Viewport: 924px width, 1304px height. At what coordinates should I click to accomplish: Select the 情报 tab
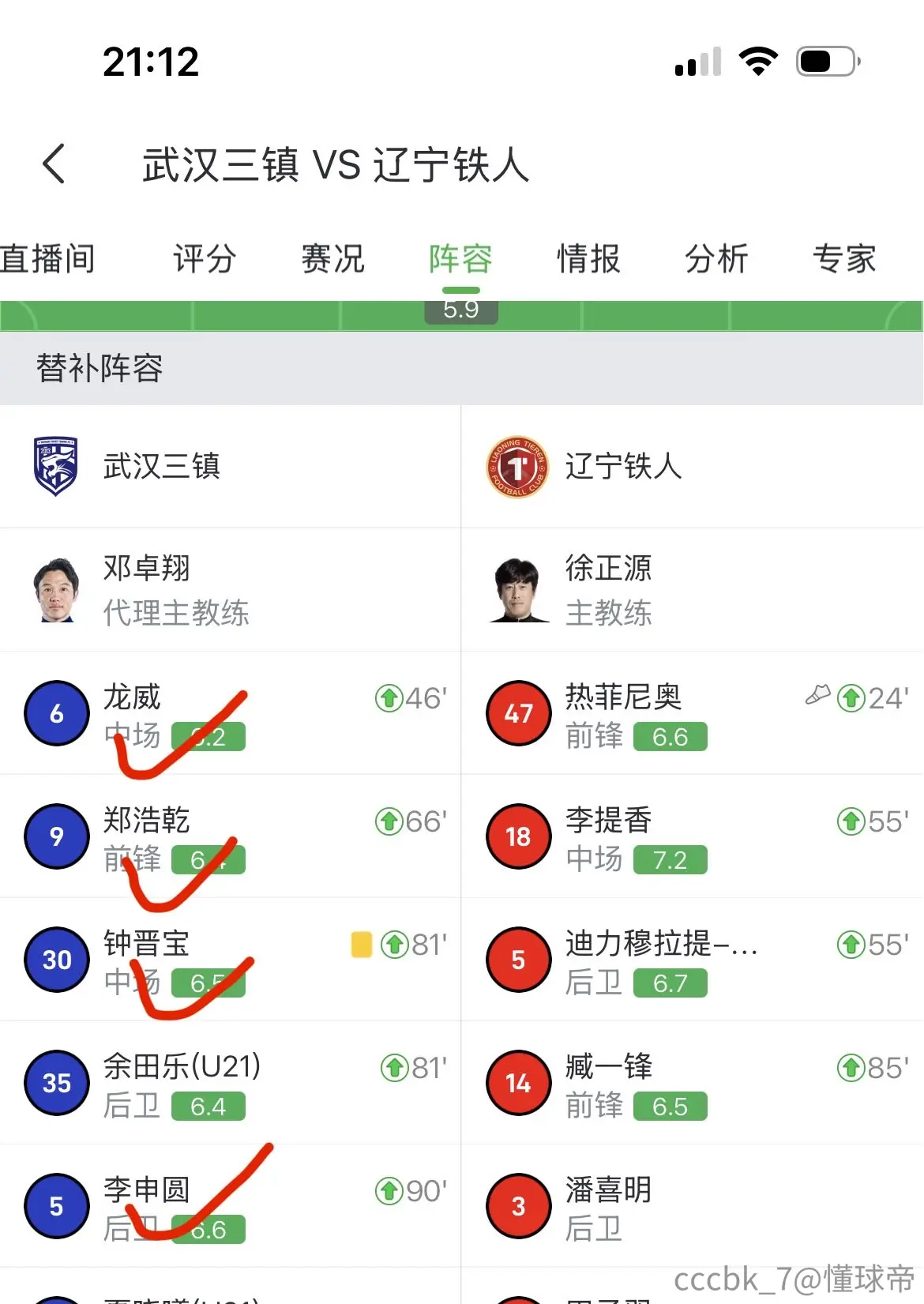pyautogui.click(x=589, y=259)
